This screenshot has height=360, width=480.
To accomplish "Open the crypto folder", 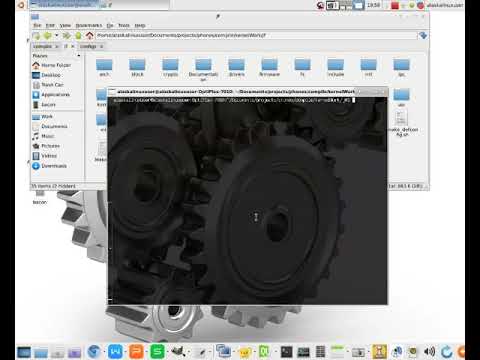I will click(170, 68).
